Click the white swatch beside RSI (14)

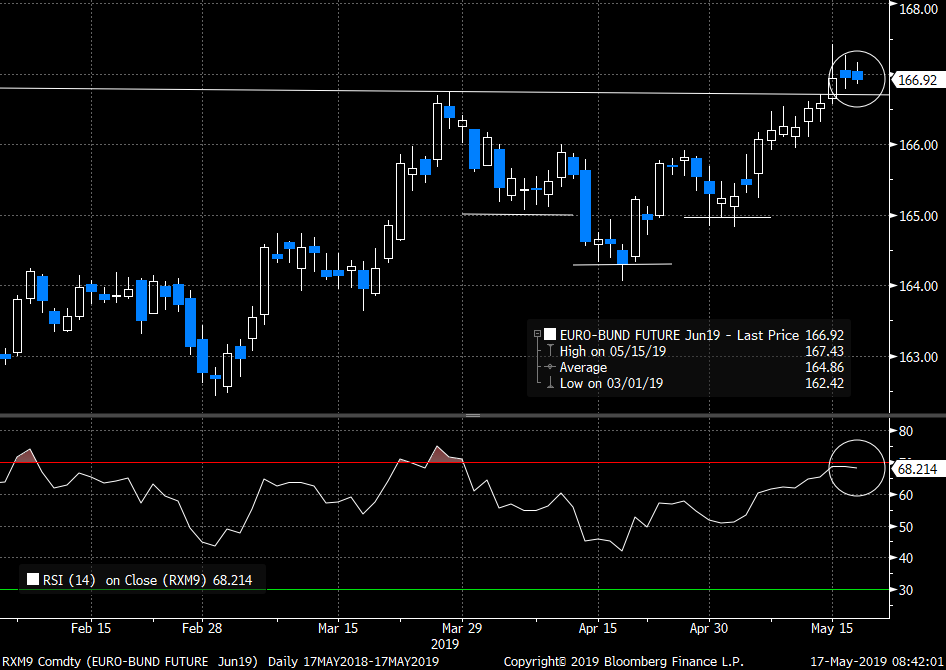33,580
